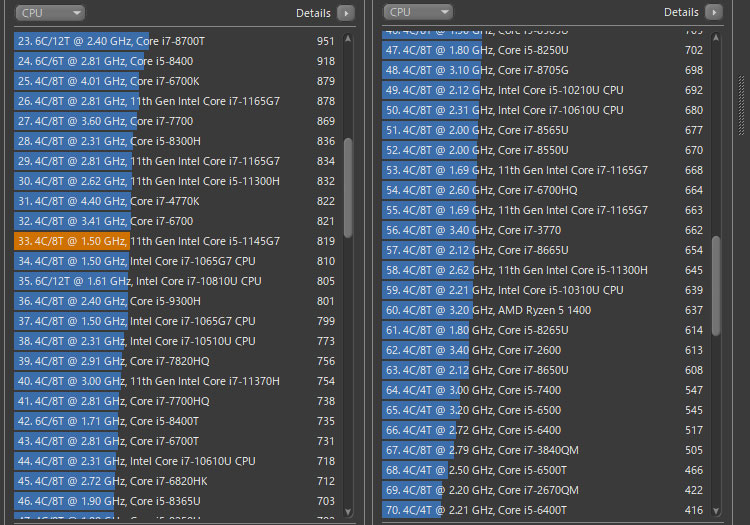
Task: Select rank 68 Core i5-6500T row
Action: tap(543, 470)
